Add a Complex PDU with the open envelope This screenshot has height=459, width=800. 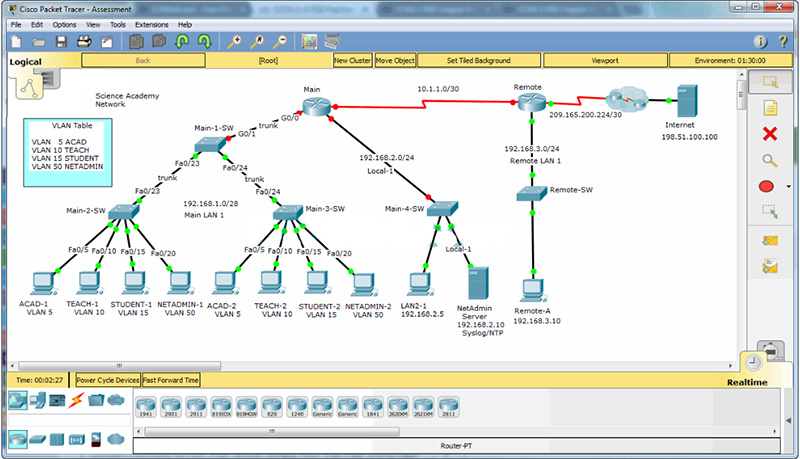point(770,266)
